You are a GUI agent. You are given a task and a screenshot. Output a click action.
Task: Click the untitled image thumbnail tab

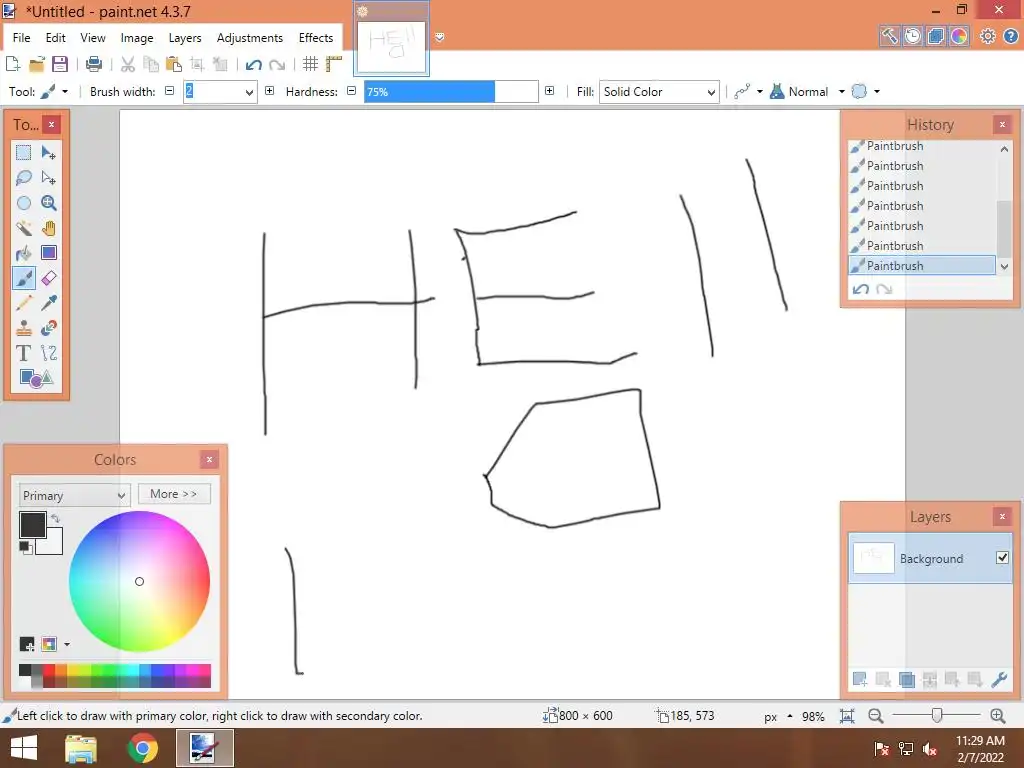point(391,46)
